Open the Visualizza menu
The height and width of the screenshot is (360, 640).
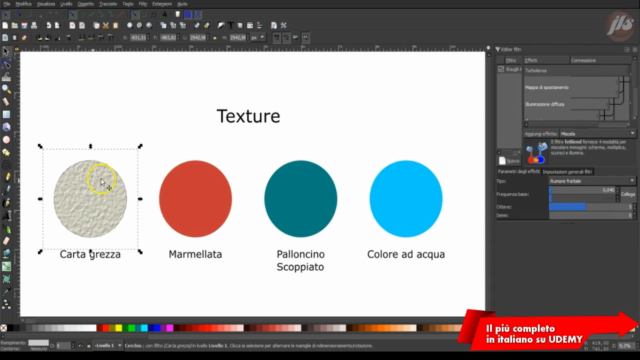tap(46, 4)
